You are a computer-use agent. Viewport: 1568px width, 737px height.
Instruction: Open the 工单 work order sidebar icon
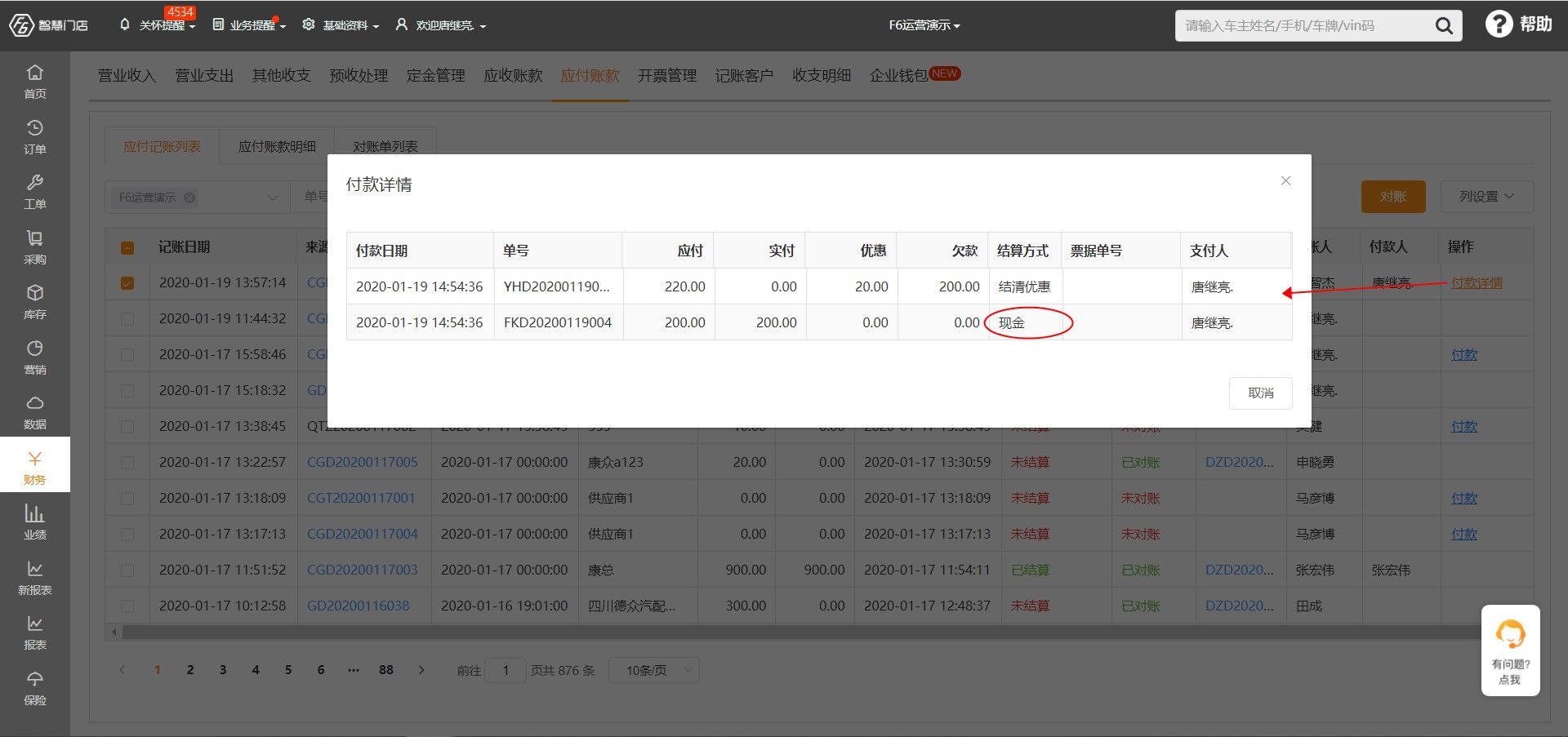(34, 192)
